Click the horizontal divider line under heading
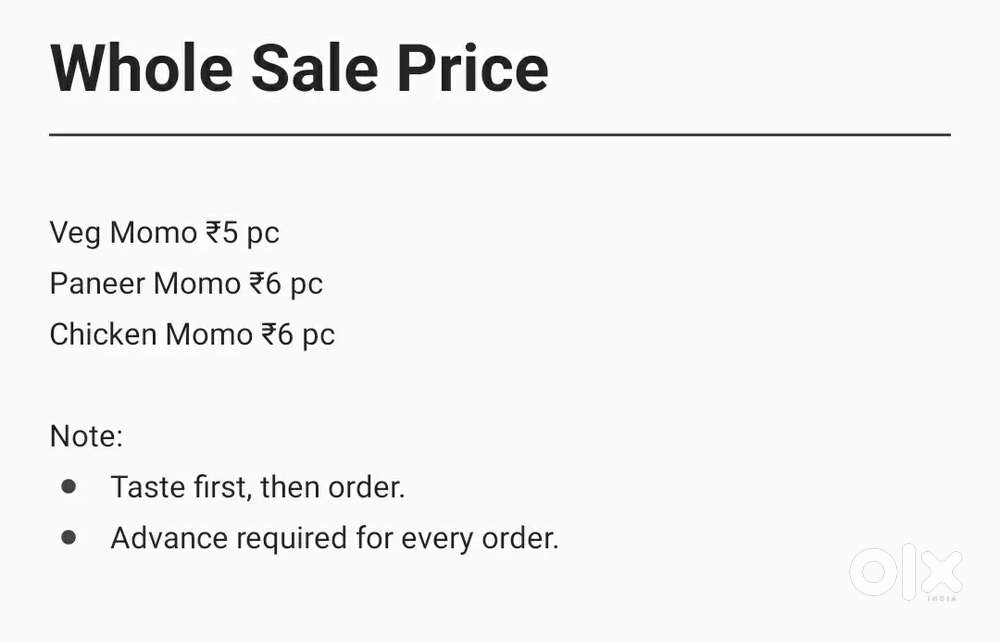Screen dimensions: 1000x642 (499, 134)
